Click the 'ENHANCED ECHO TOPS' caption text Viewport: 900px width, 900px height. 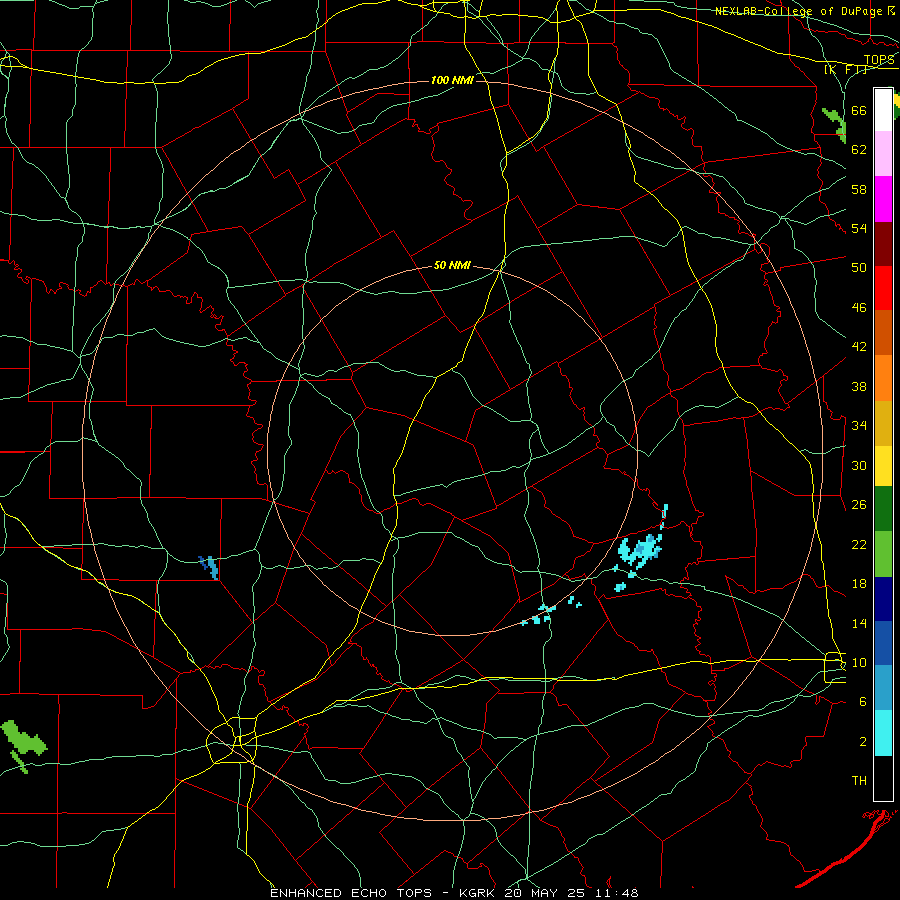351,893
